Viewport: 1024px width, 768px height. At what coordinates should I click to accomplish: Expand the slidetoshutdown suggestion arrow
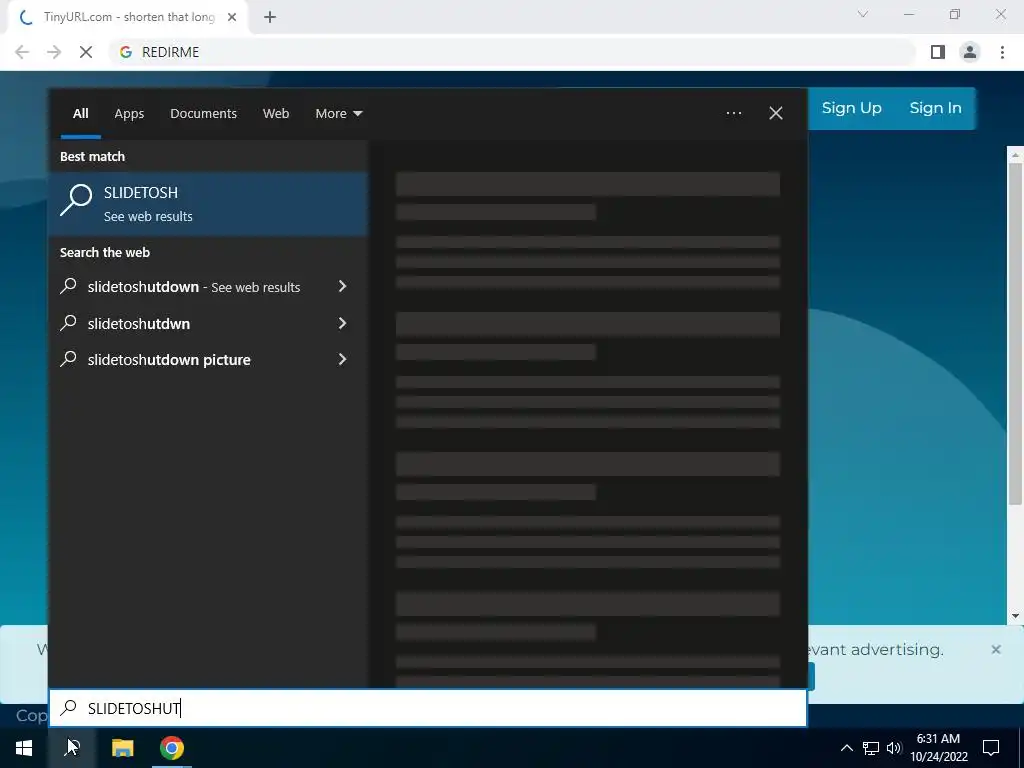click(x=343, y=286)
